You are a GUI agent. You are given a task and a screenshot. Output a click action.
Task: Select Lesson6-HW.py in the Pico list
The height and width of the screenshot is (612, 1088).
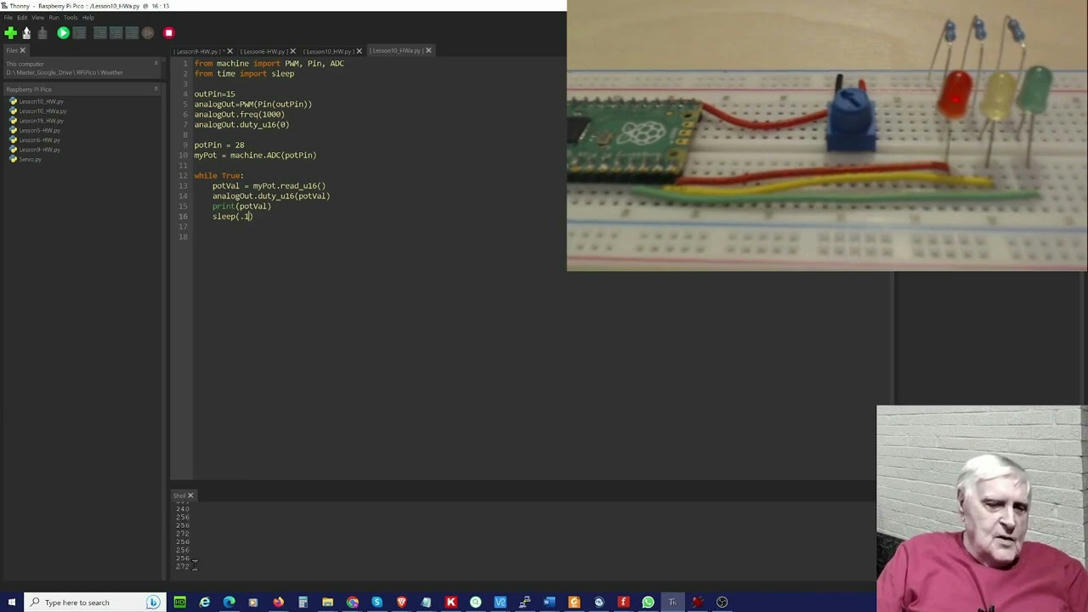42,140
